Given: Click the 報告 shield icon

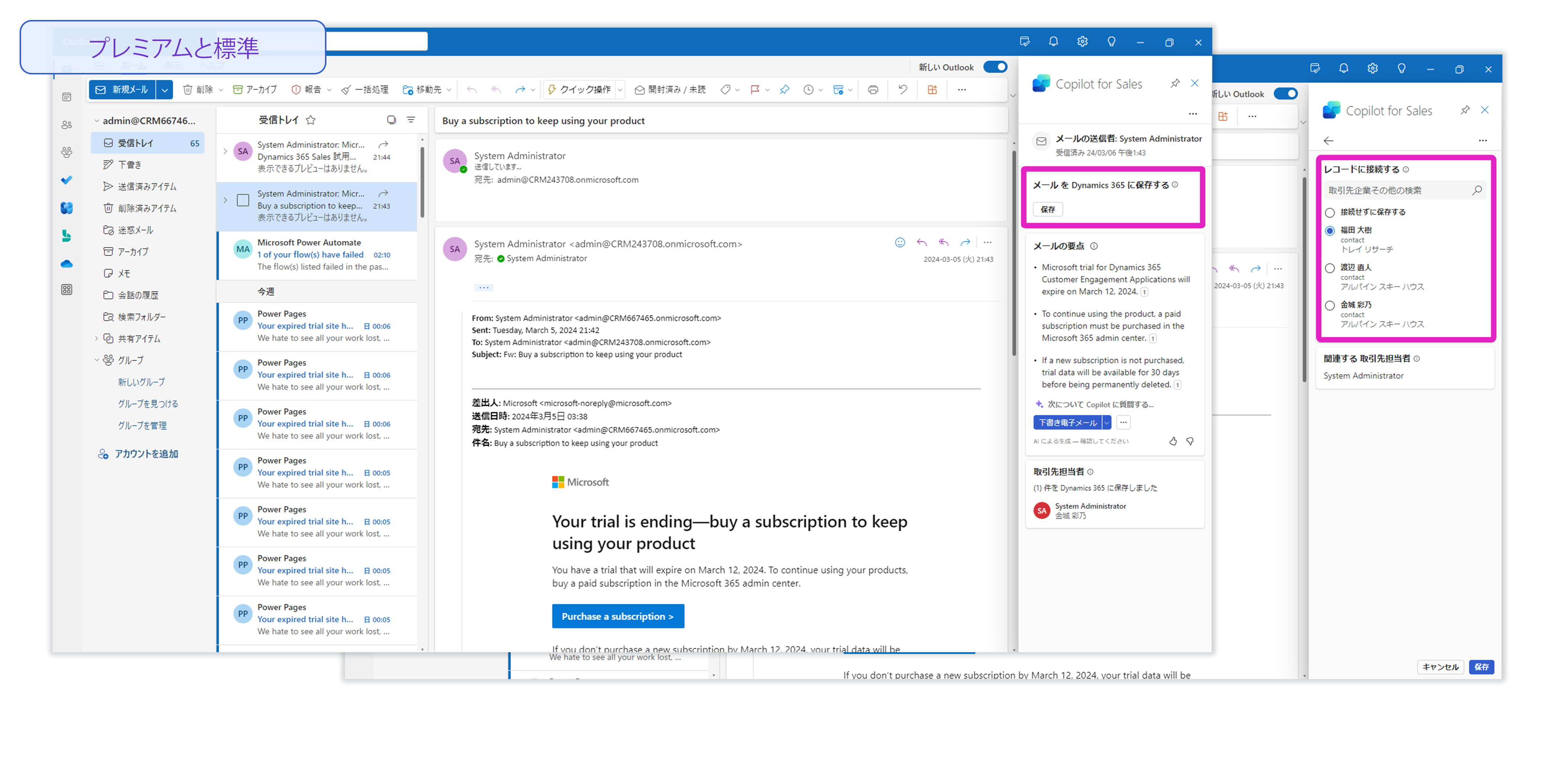Looking at the screenshot, I should coord(296,89).
